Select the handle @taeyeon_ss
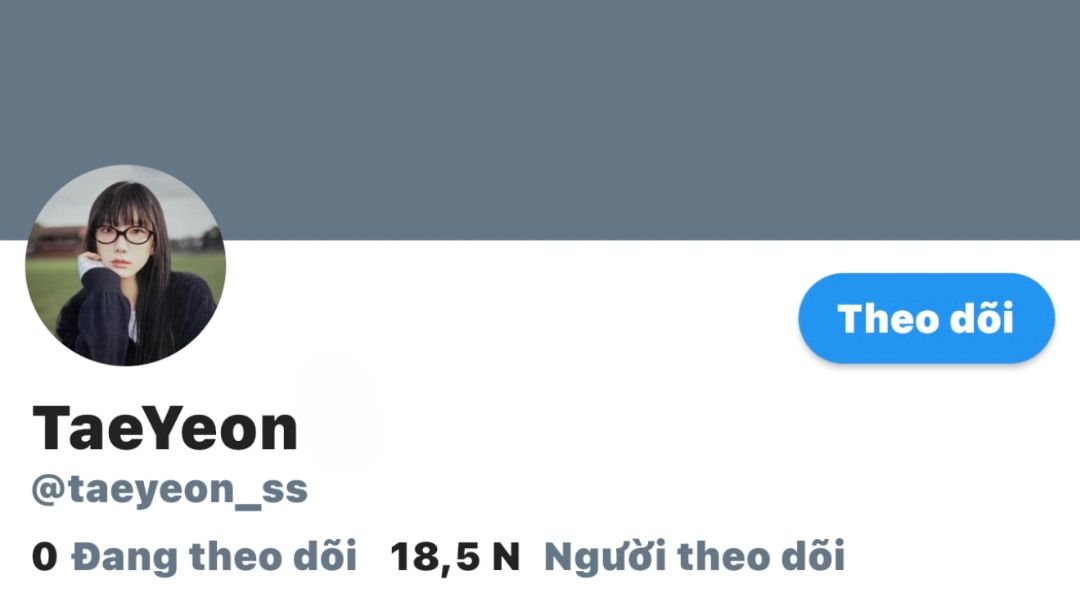The height and width of the screenshot is (606, 1080). tap(169, 490)
